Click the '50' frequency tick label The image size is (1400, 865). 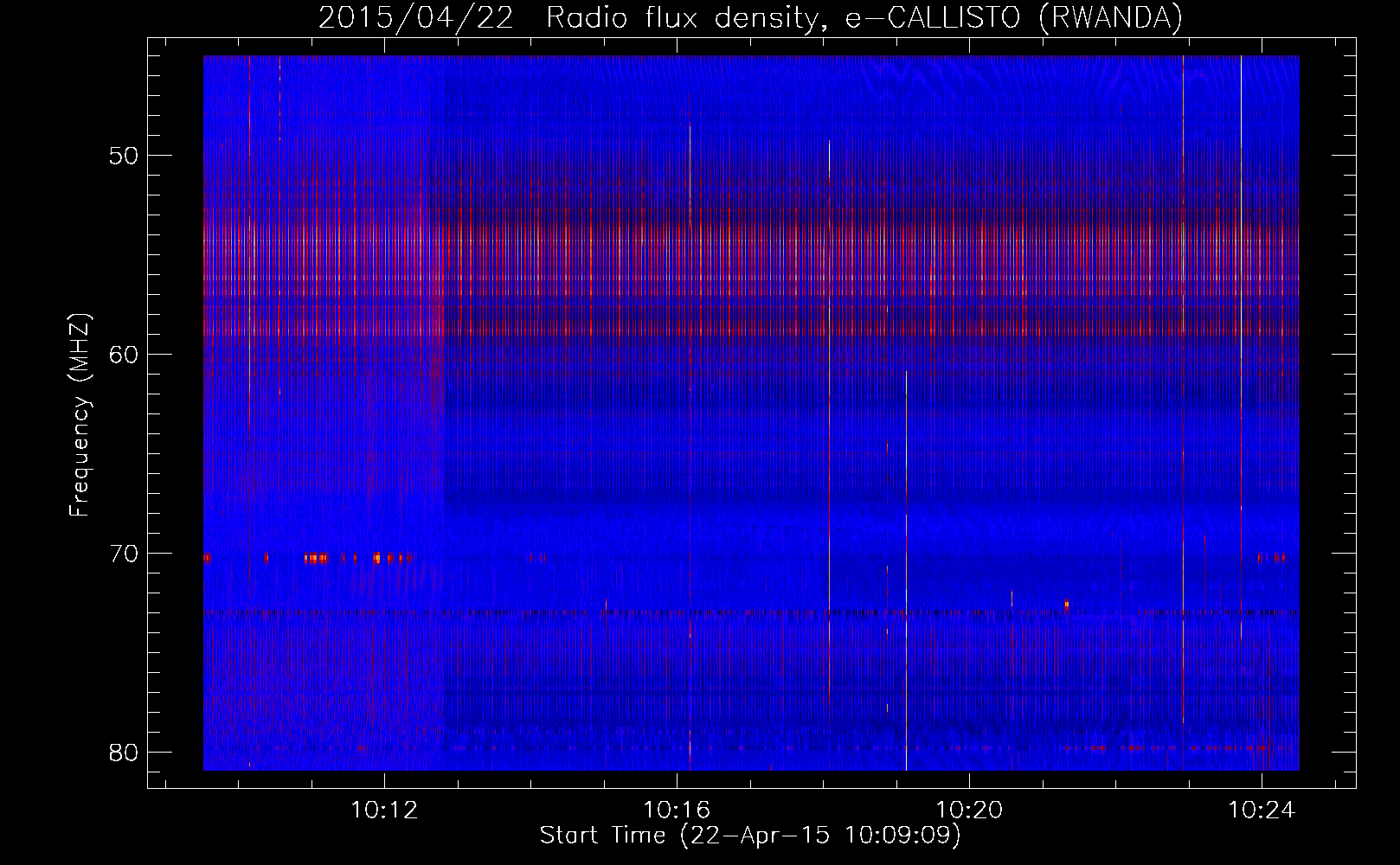[125, 157]
